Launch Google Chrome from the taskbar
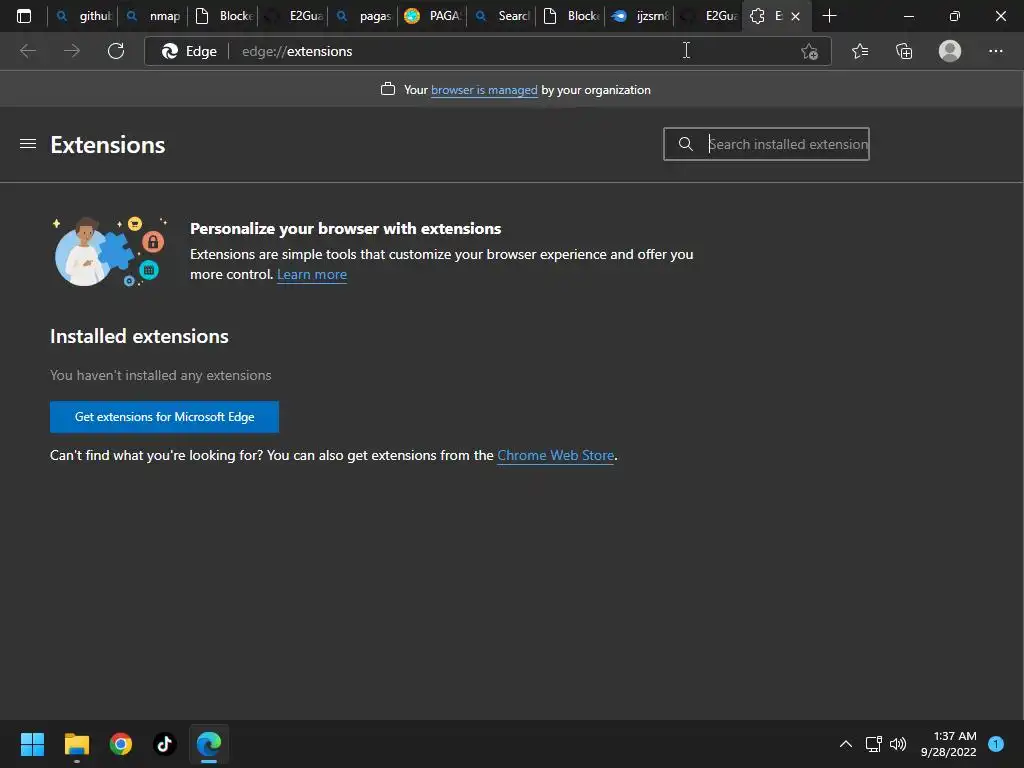 (x=121, y=744)
